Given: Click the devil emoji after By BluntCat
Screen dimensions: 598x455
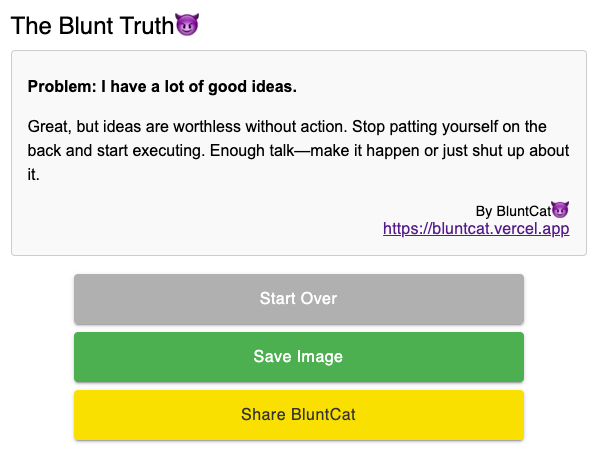Looking at the screenshot, I should coord(560,210).
